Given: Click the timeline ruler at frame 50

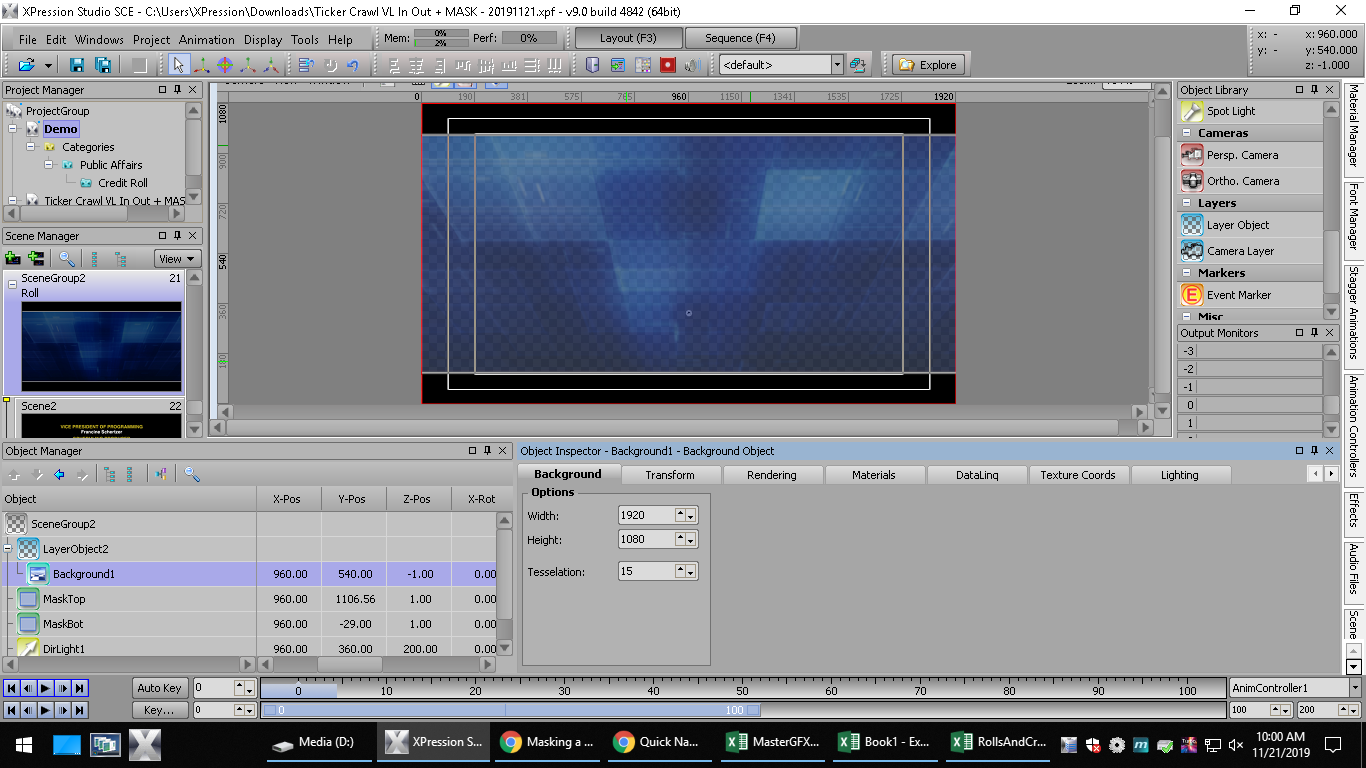Looking at the screenshot, I should pos(742,690).
